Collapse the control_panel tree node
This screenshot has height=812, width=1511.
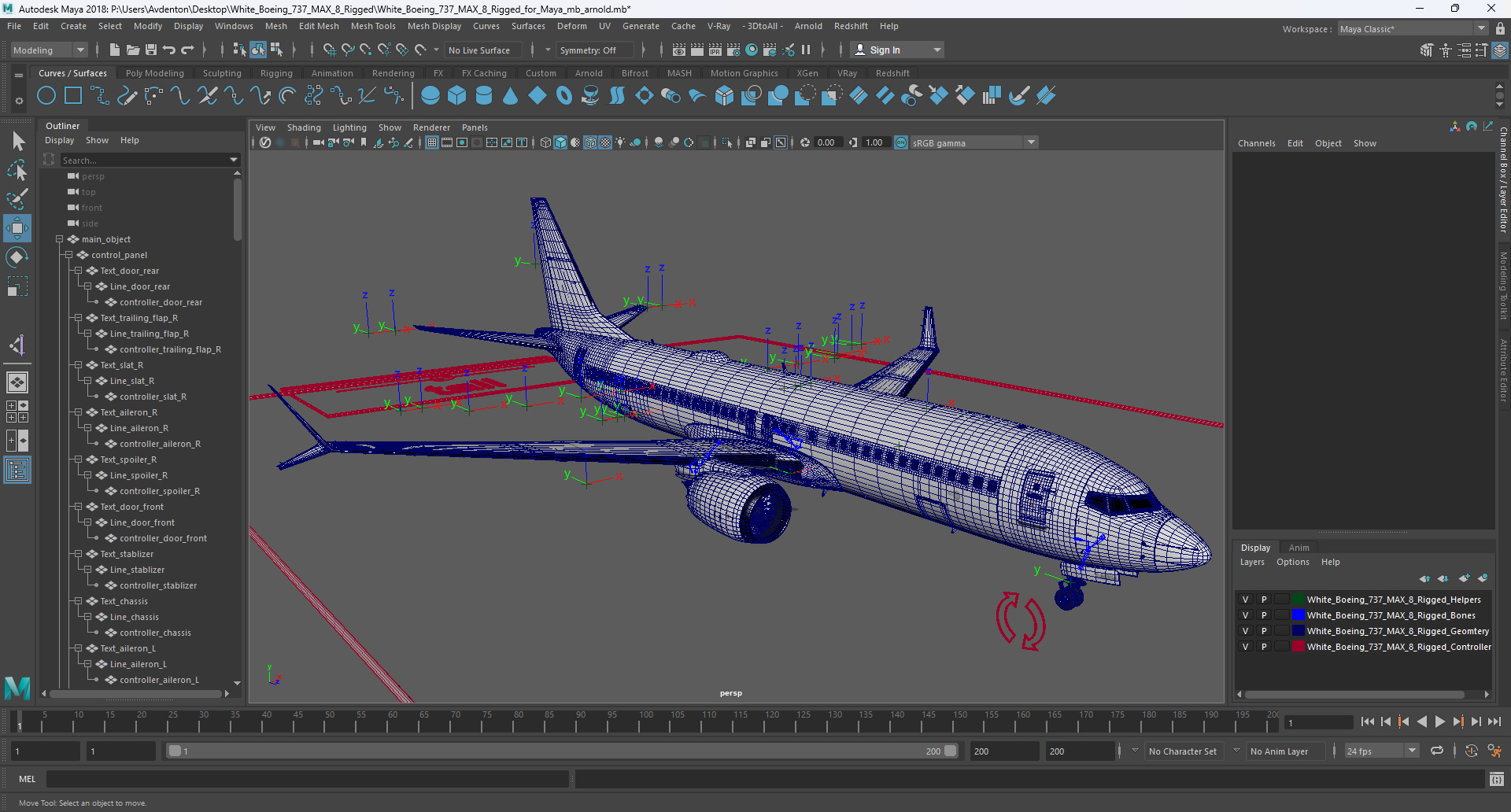point(68,255)
